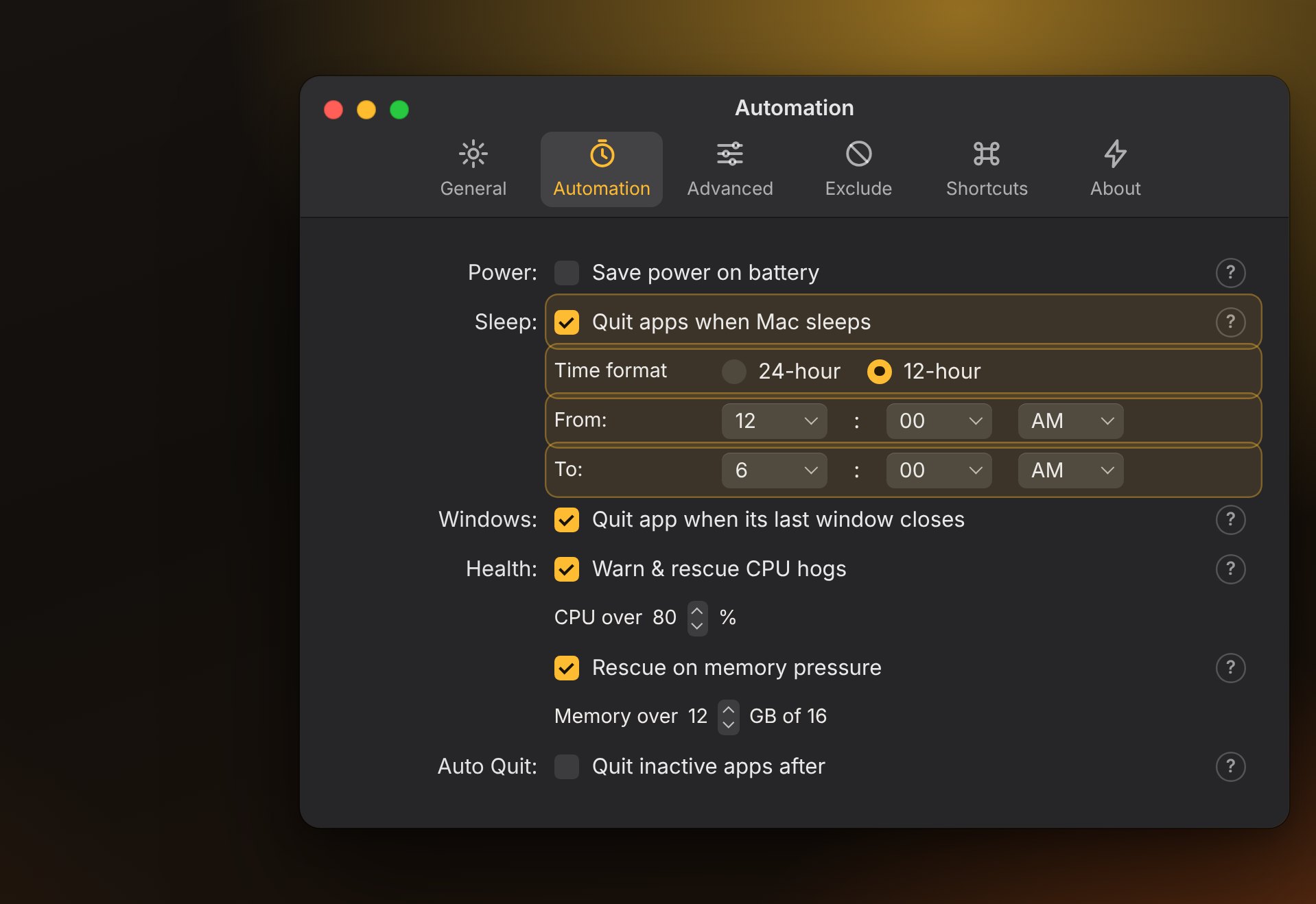Click the "GB of 16" text
This screenshot has width=1316, height=904.
click(788, 716)
